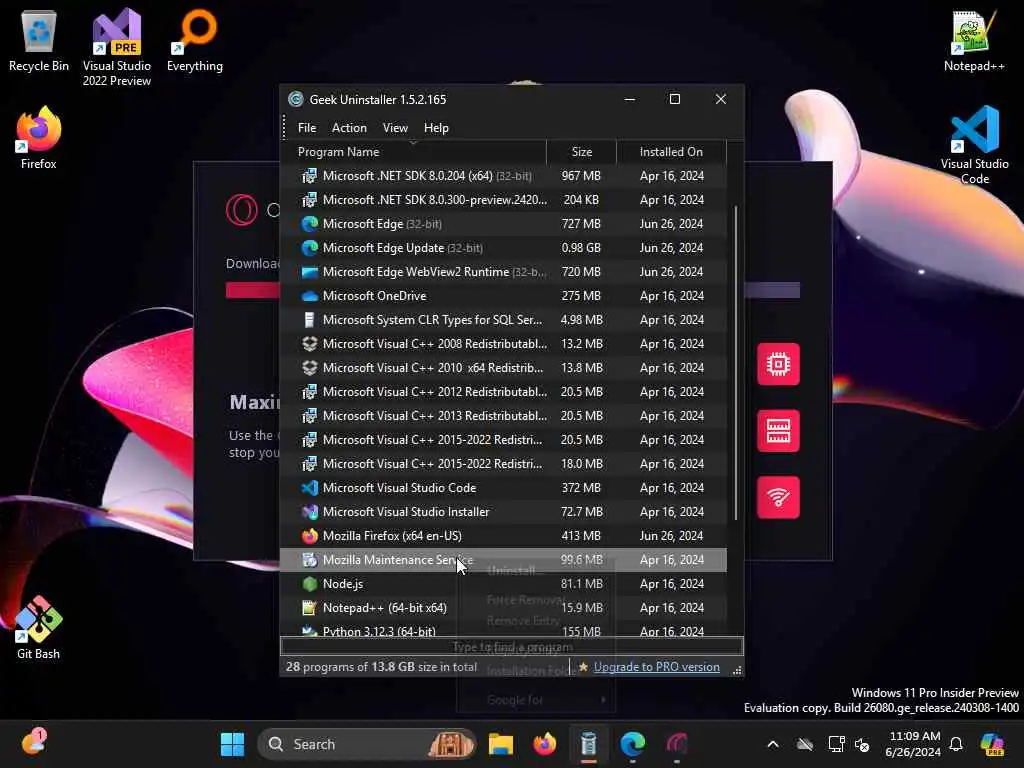This screenshot has width=1024, height=768.
Task: Click the CPU limiter icon in Opera window
Action: [x=778, y=364]
